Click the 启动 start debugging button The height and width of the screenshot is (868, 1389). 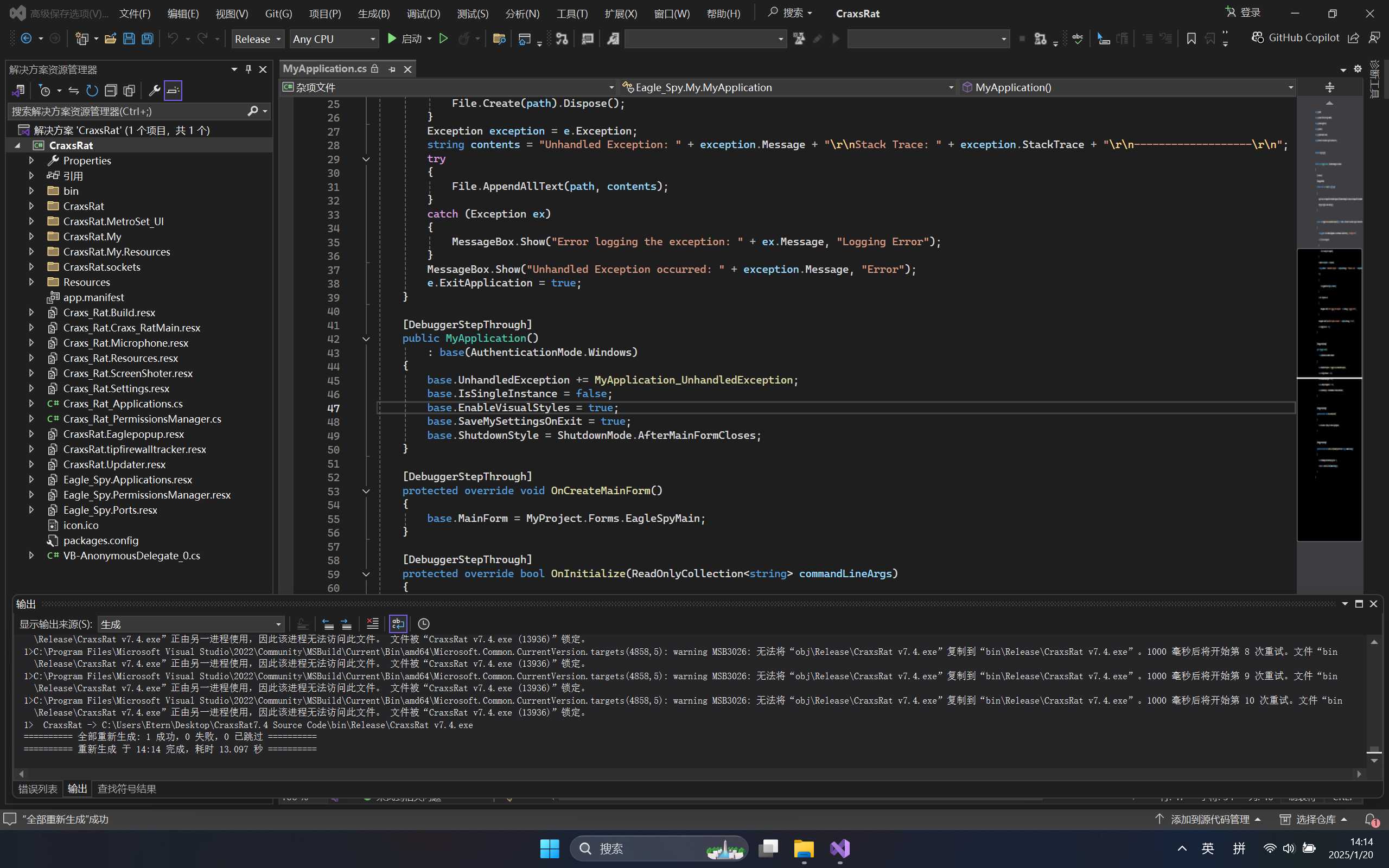click(x=405, y=39)
